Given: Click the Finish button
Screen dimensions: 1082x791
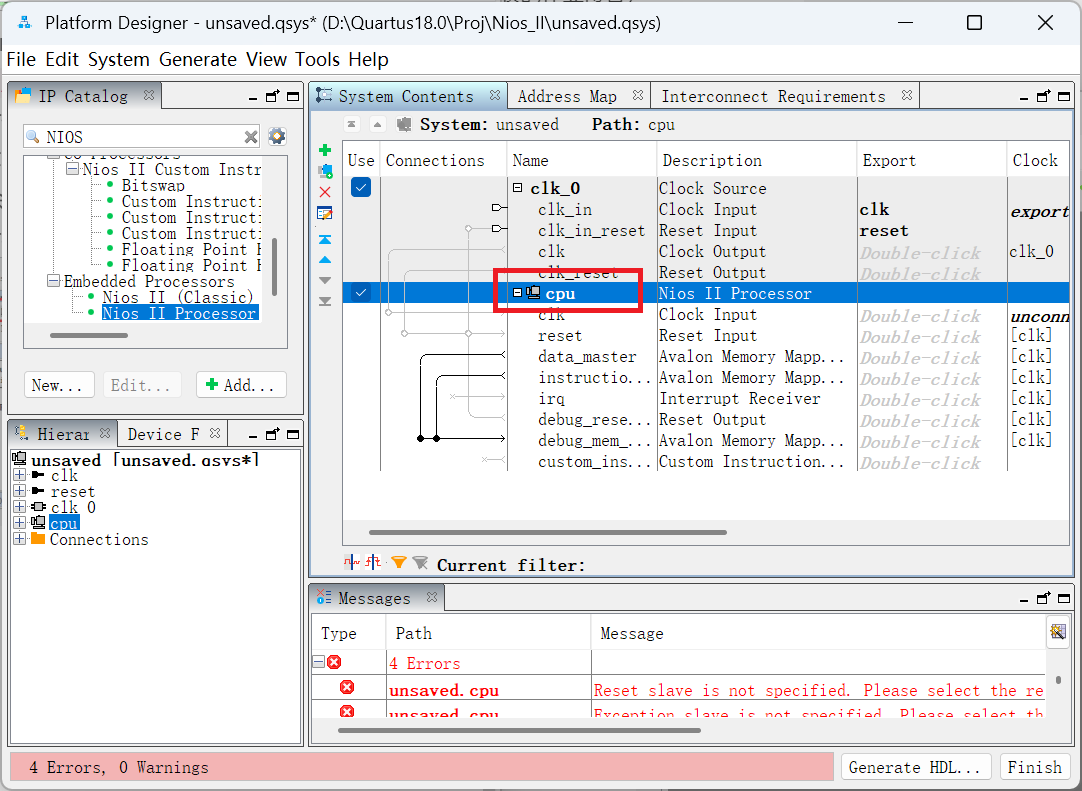Looking at the screenshot, I should pyautogui.click(x=1034, y=767).
